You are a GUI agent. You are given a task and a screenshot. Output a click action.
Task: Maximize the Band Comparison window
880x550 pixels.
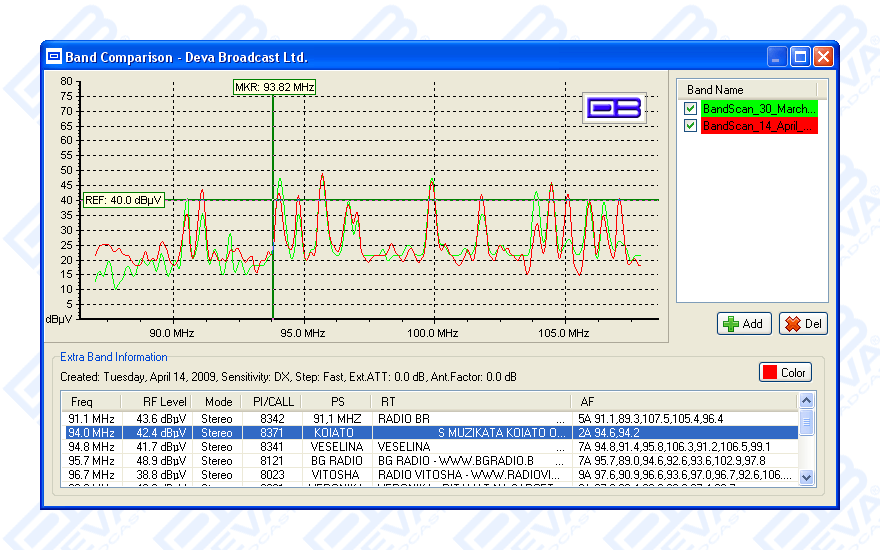coord(800,57)
